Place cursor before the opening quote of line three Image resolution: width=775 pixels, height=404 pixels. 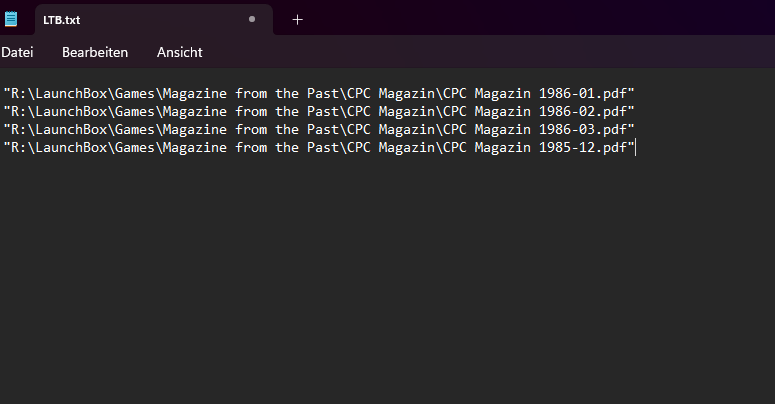coord(3,130)
